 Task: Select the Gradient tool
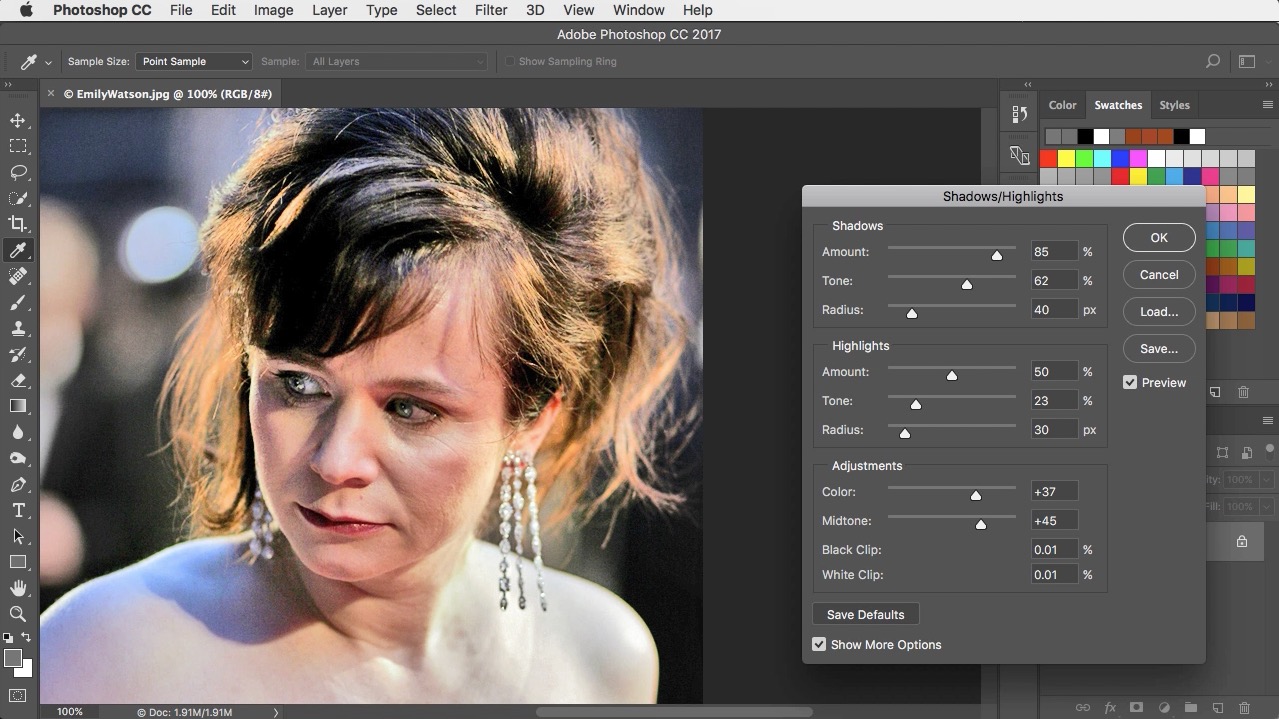tap(18, 406)
